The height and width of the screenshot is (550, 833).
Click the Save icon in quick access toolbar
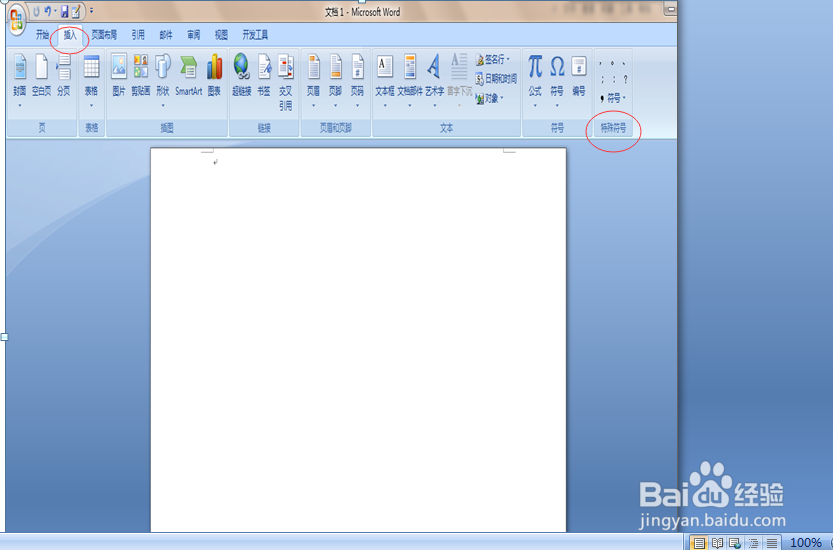[64, 11]
